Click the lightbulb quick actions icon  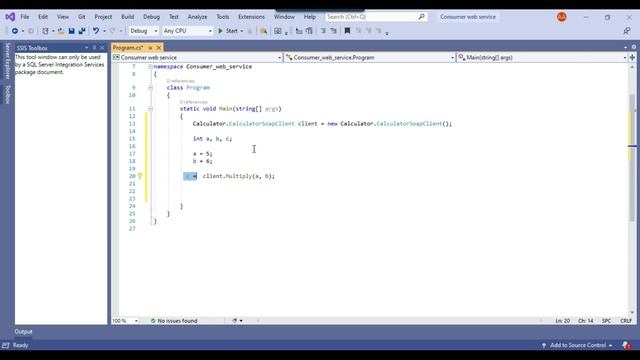tap(140, 176)
